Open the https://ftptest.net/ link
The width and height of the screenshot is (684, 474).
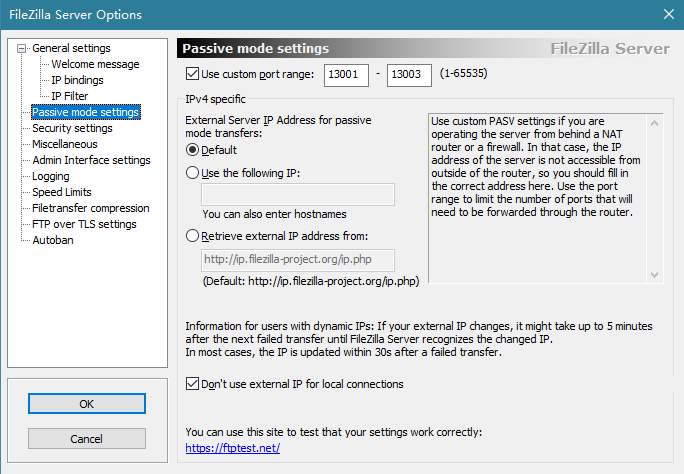[x=233, y=448]
